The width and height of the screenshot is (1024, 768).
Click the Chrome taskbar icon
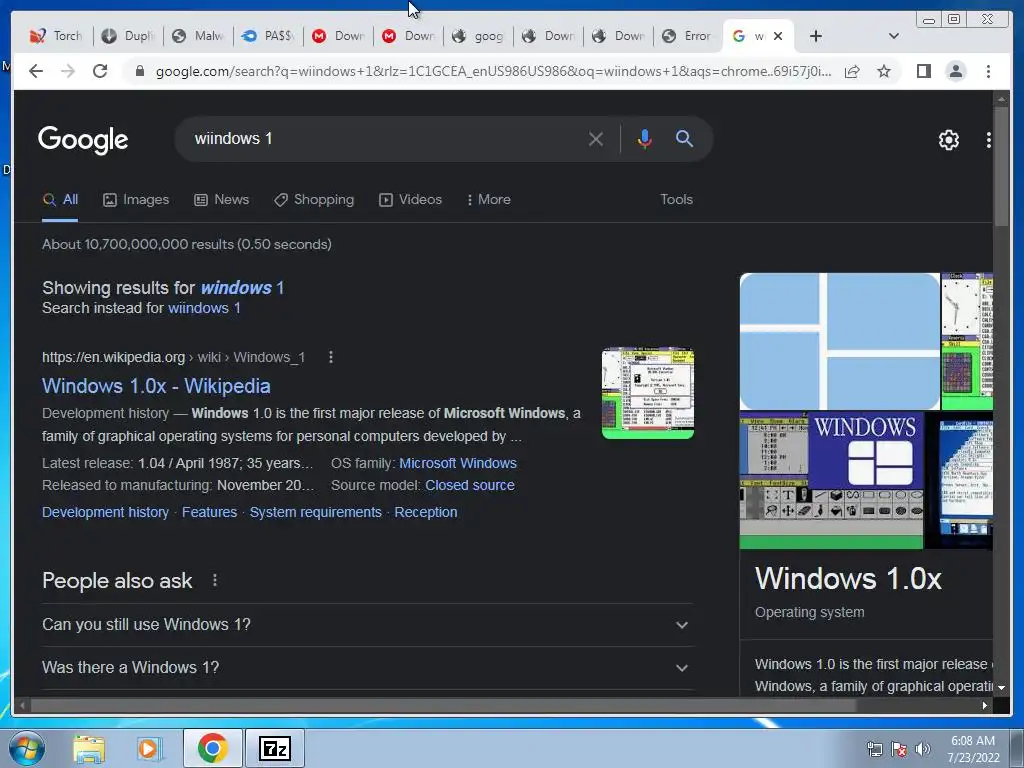coord(212,748)
